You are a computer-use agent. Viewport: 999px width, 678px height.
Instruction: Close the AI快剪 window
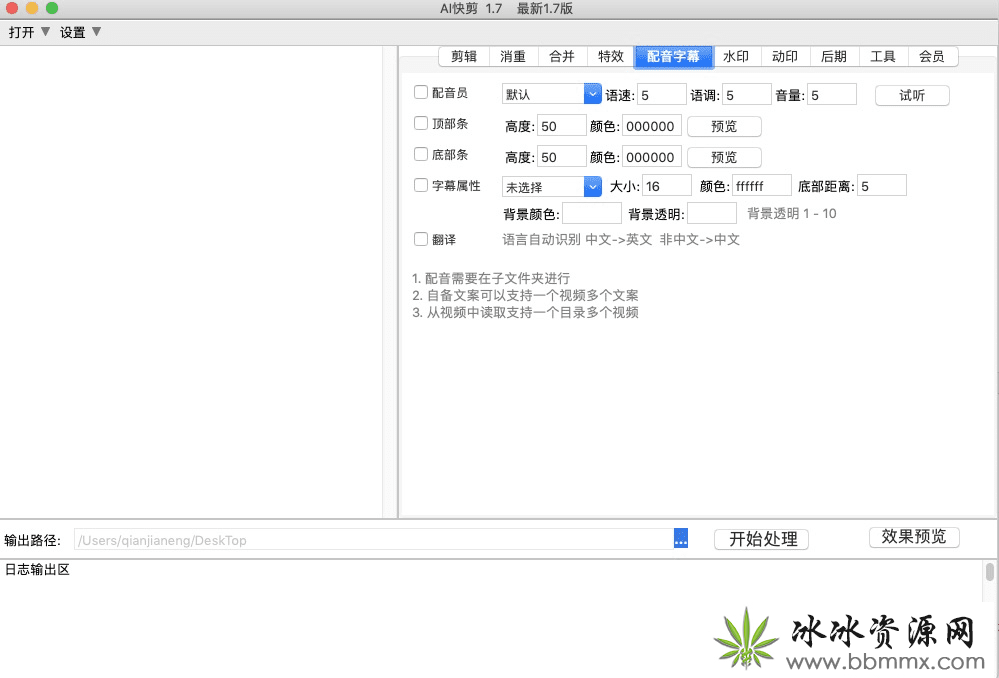(x=11, y=8)
